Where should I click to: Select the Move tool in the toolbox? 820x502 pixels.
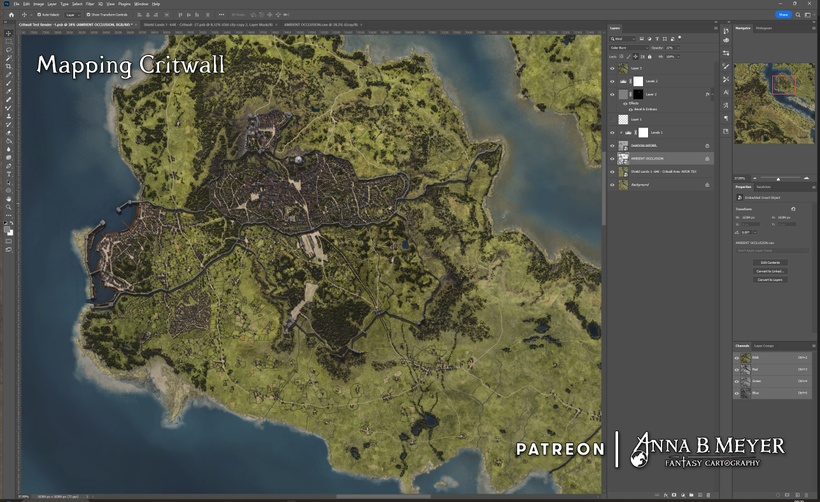(x=8, y=33)
